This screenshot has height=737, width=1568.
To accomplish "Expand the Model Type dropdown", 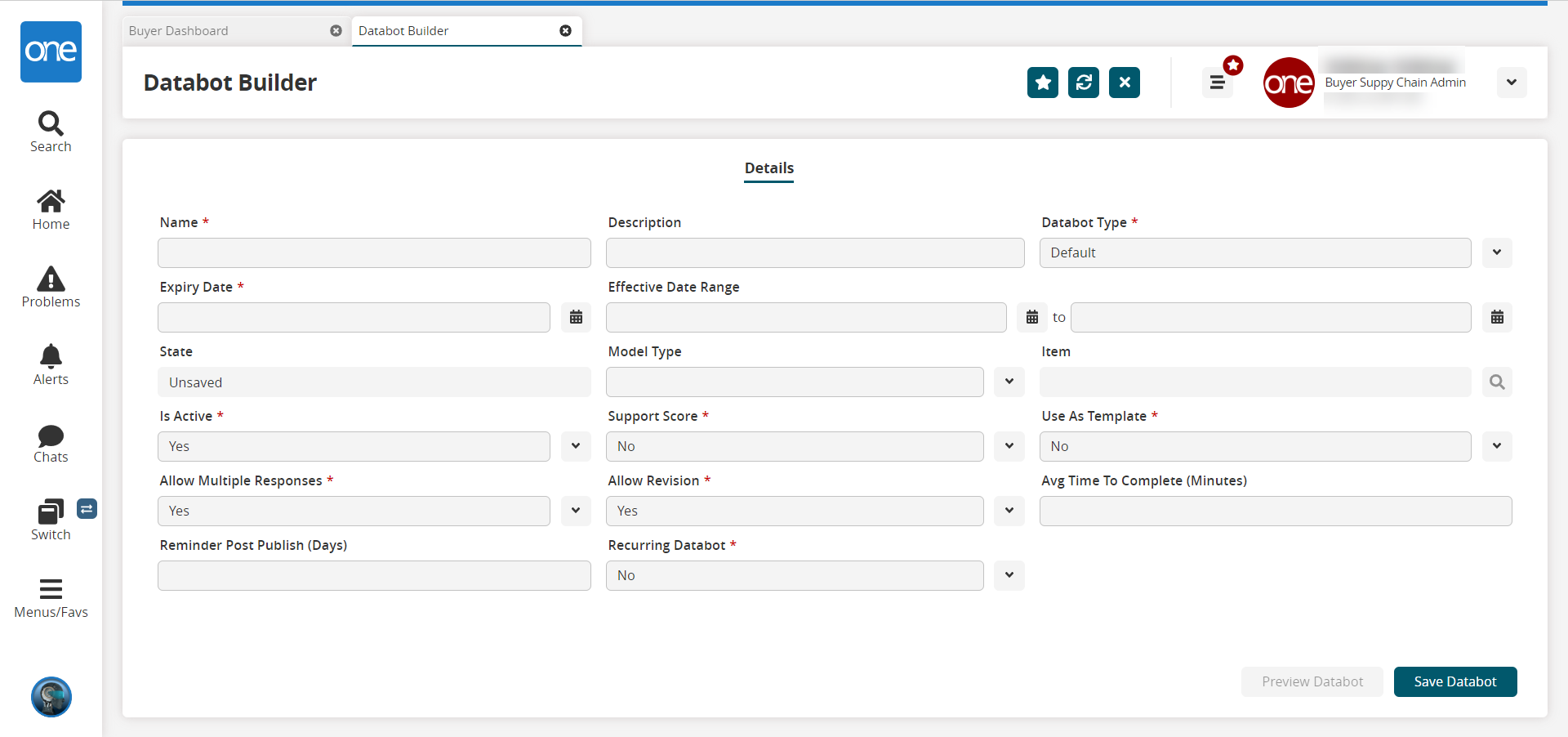I will [1009, 382].
